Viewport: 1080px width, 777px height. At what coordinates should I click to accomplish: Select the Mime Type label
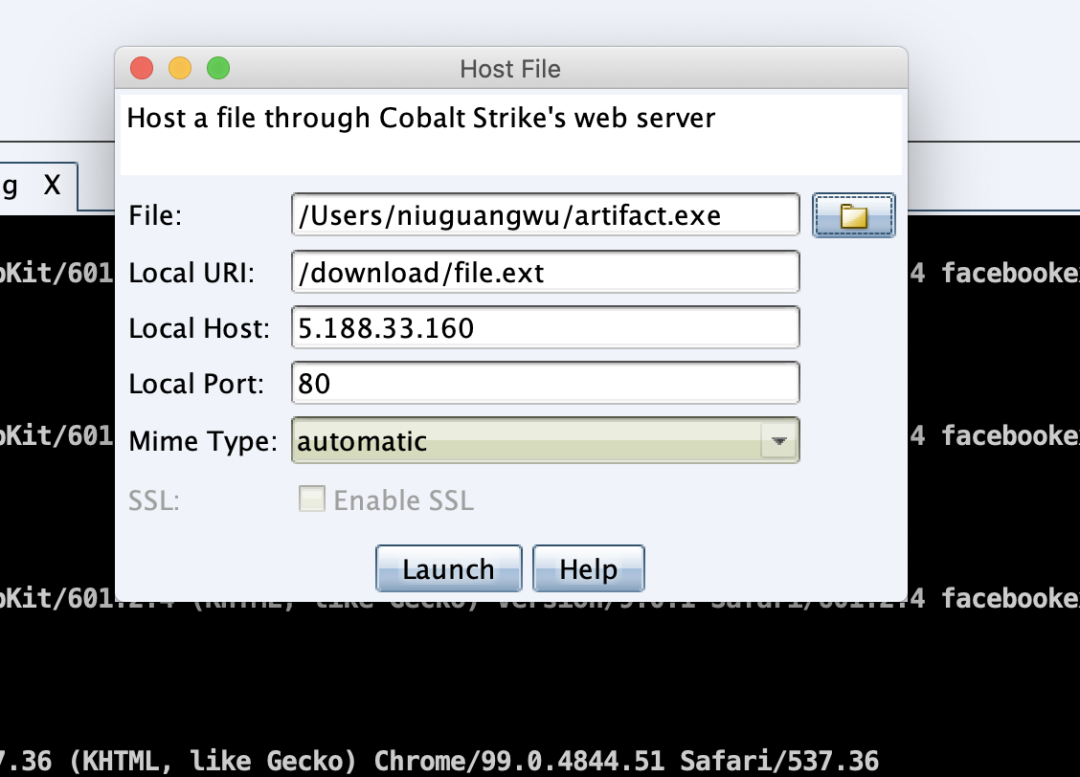click(202, 441)
